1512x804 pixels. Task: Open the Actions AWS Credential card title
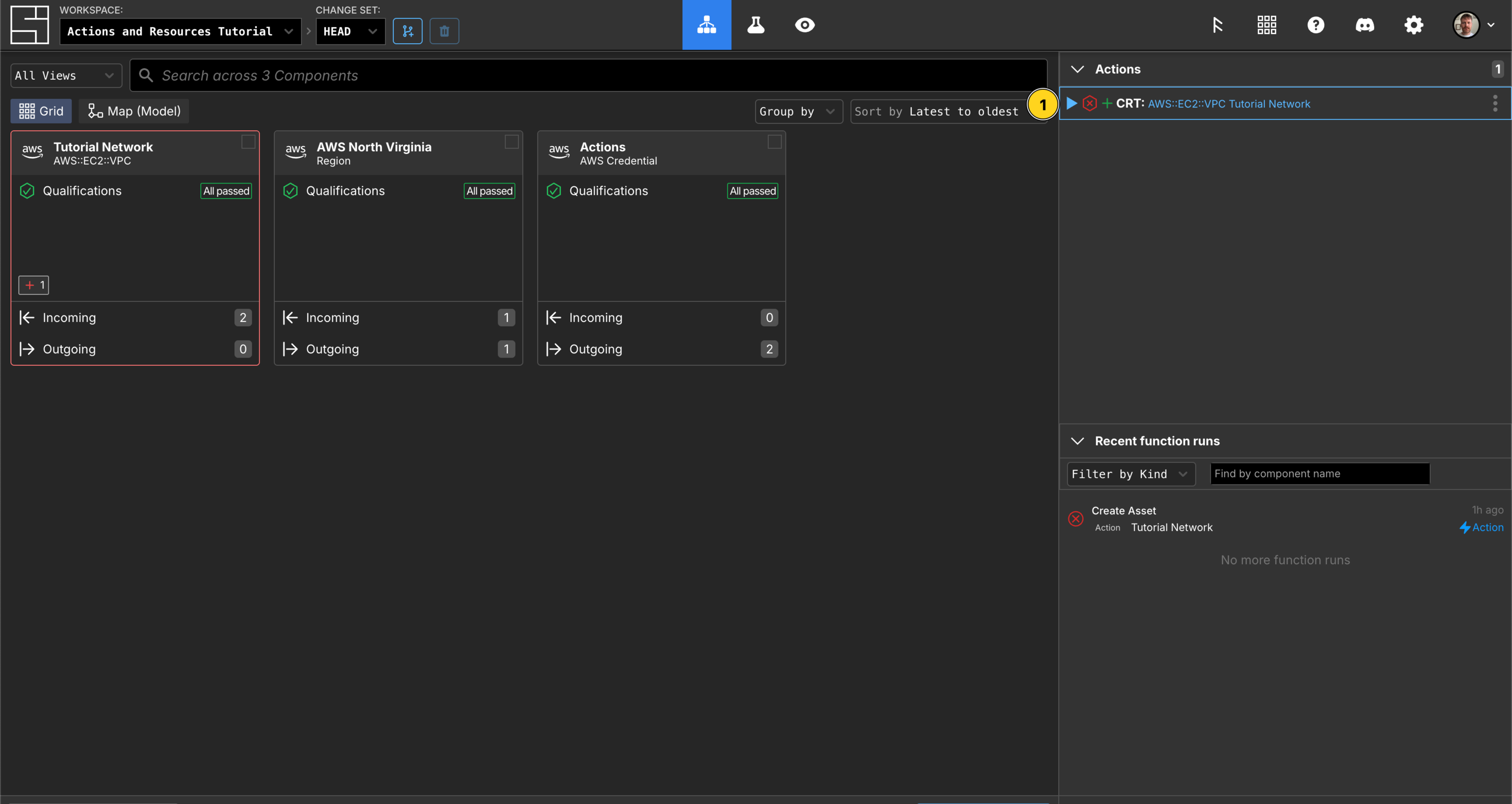603,147
